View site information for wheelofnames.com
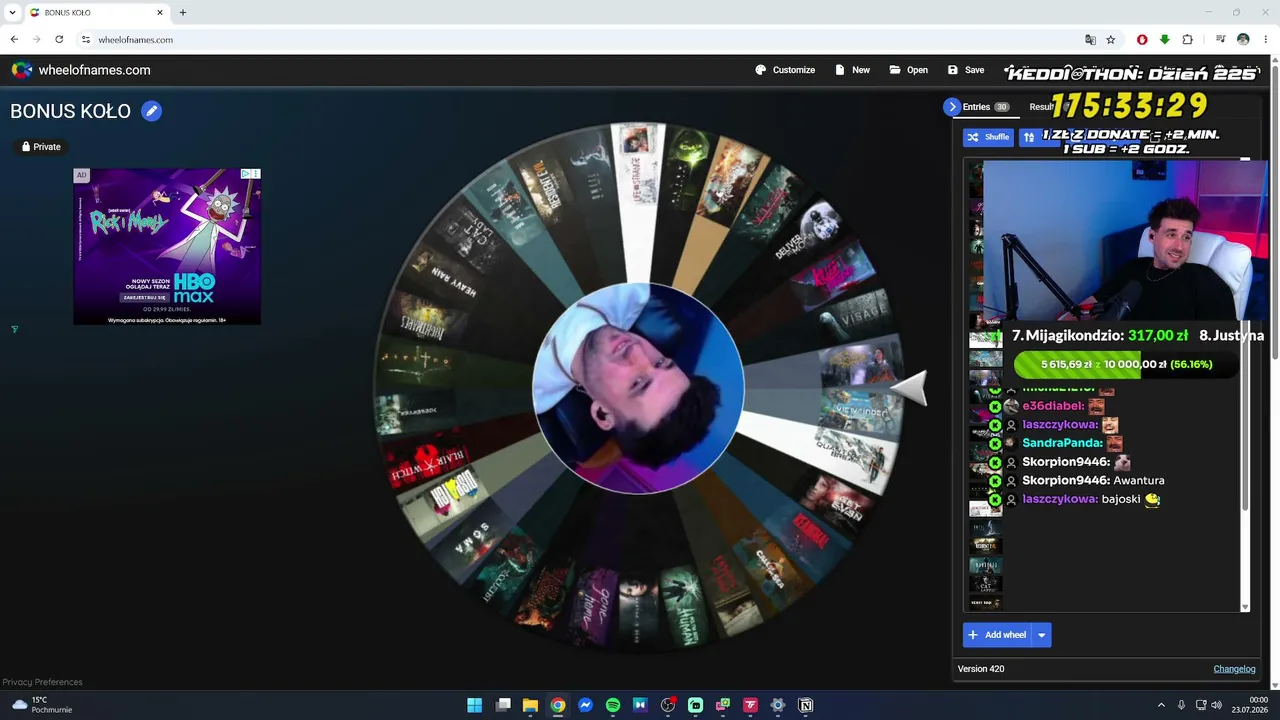The width and height of the screenshot is (1280, 720). [86, 40]
